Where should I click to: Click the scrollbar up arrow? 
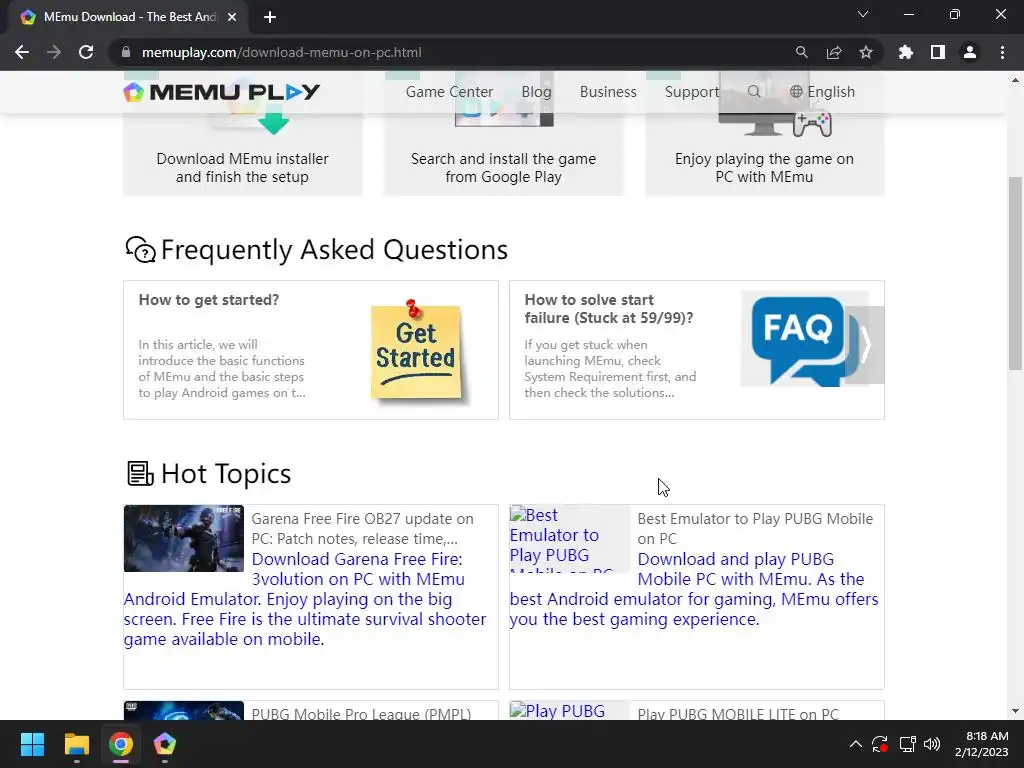click(1015, 80)
